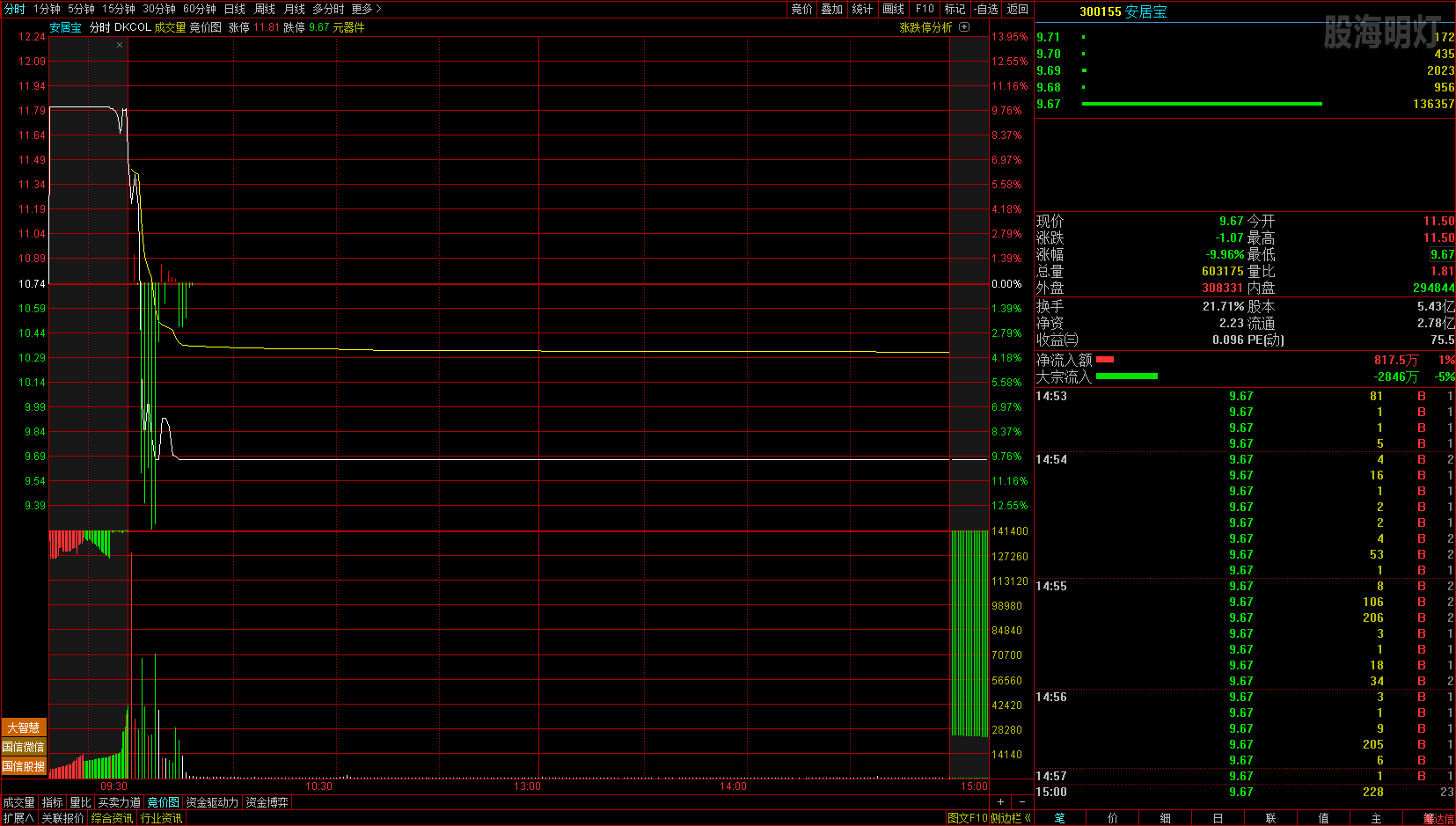
Task: Click the 涨跌停分析 expand arrow icon
Action: [964, 27]
